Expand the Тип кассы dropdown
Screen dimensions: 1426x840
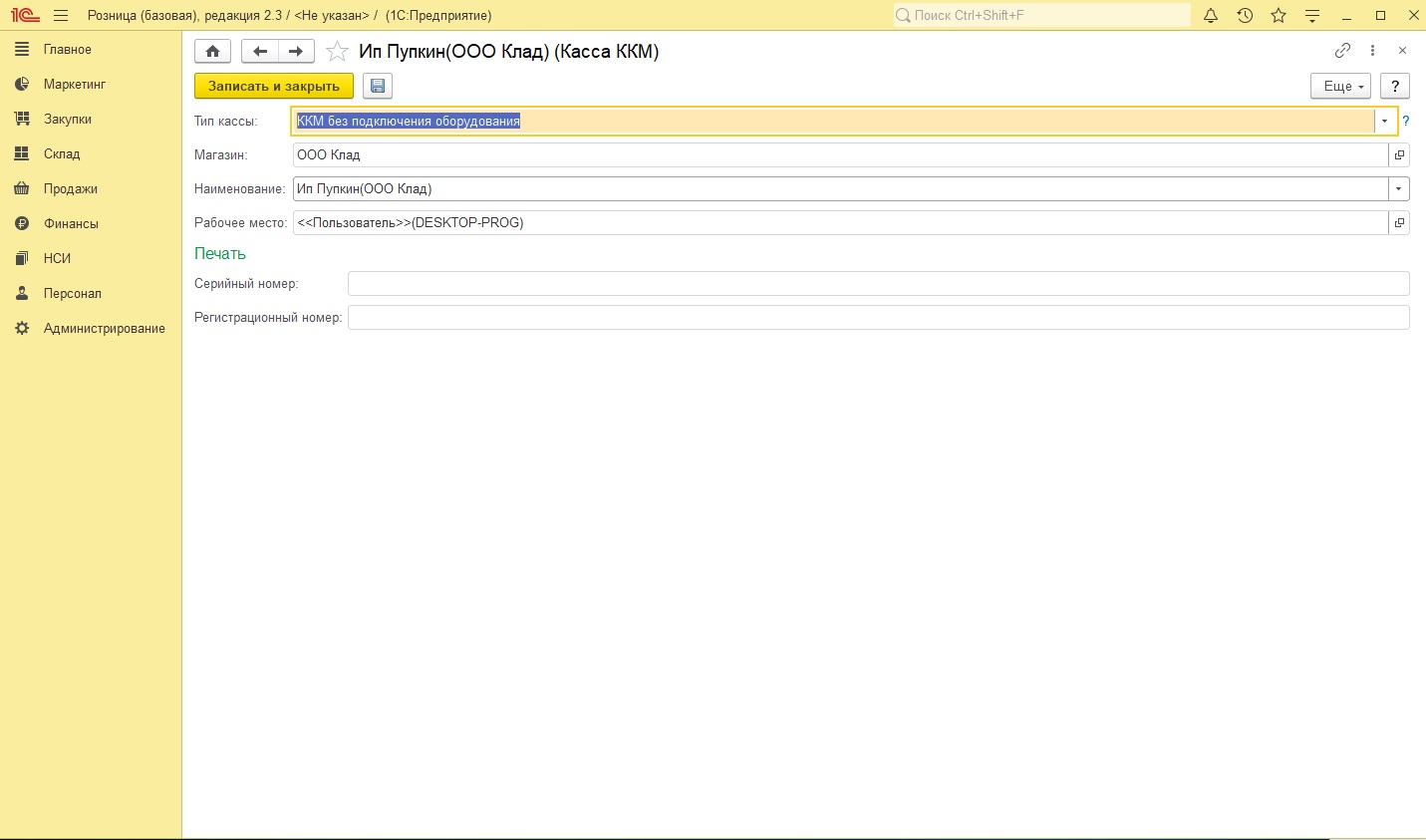point(1384,121)
